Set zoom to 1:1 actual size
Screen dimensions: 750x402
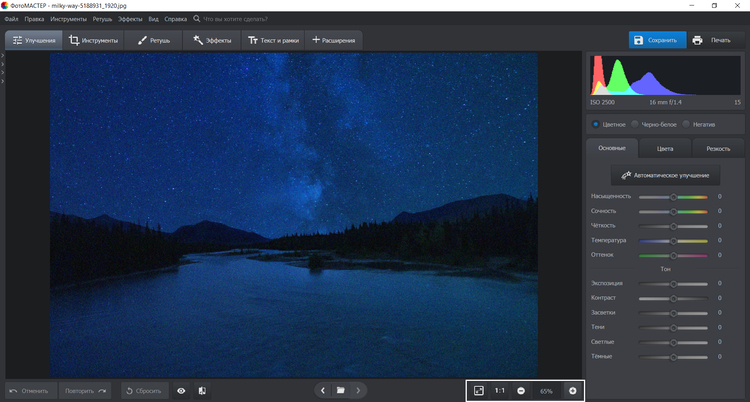[499, 390]
